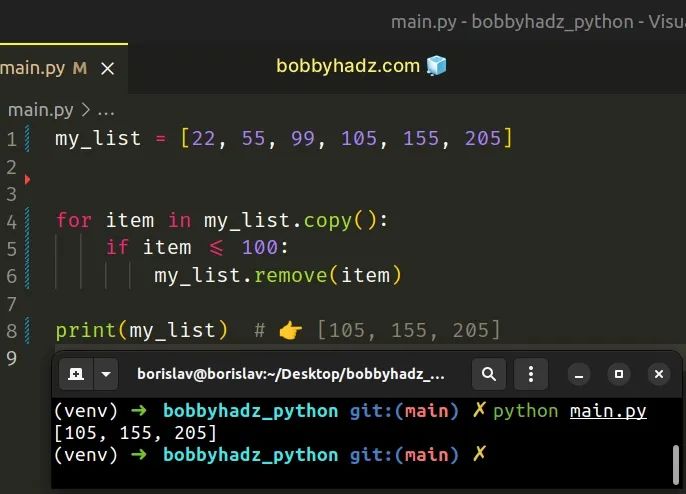Click the print call on line 8

point(85,330)
